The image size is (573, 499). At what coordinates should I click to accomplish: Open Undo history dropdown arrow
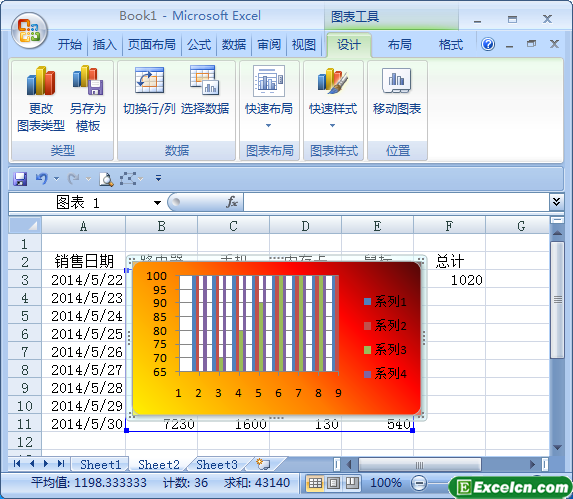click(x=56, y=179)
